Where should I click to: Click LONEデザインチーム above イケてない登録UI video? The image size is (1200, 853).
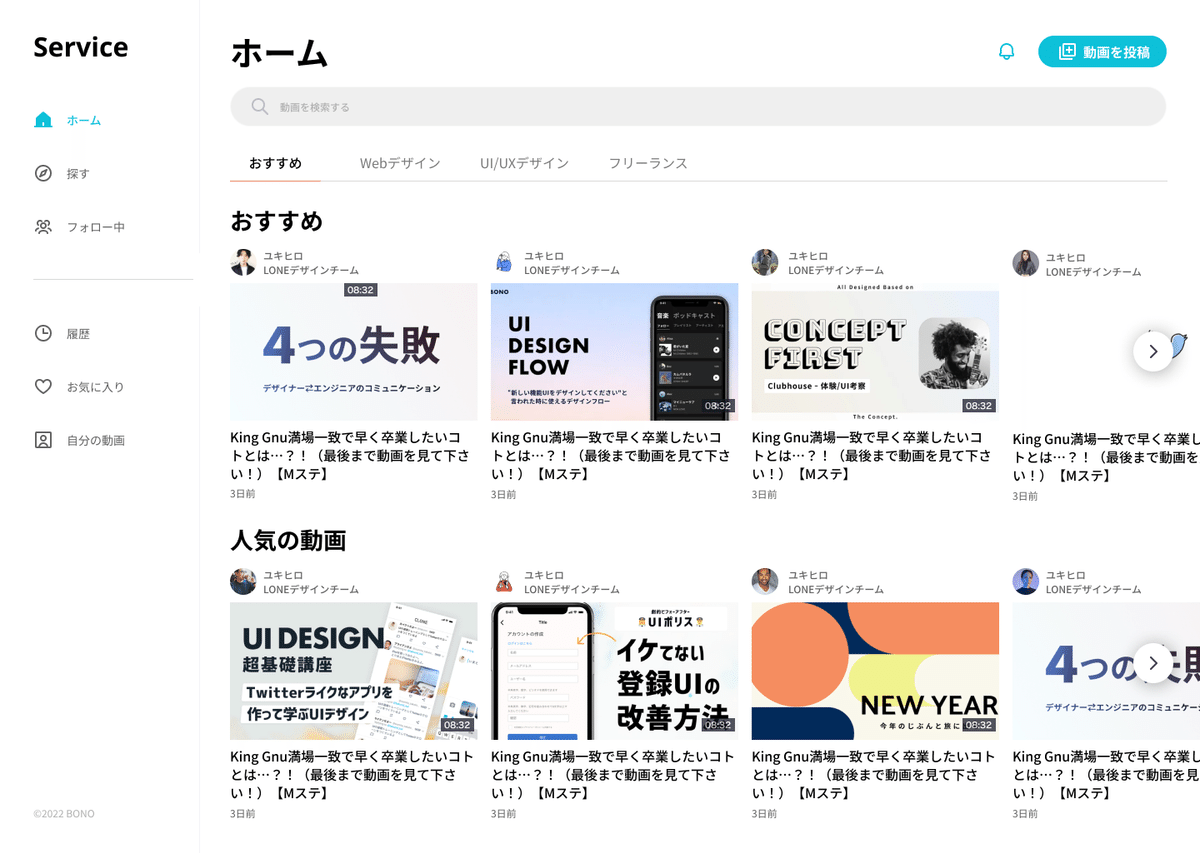point(572,589)
